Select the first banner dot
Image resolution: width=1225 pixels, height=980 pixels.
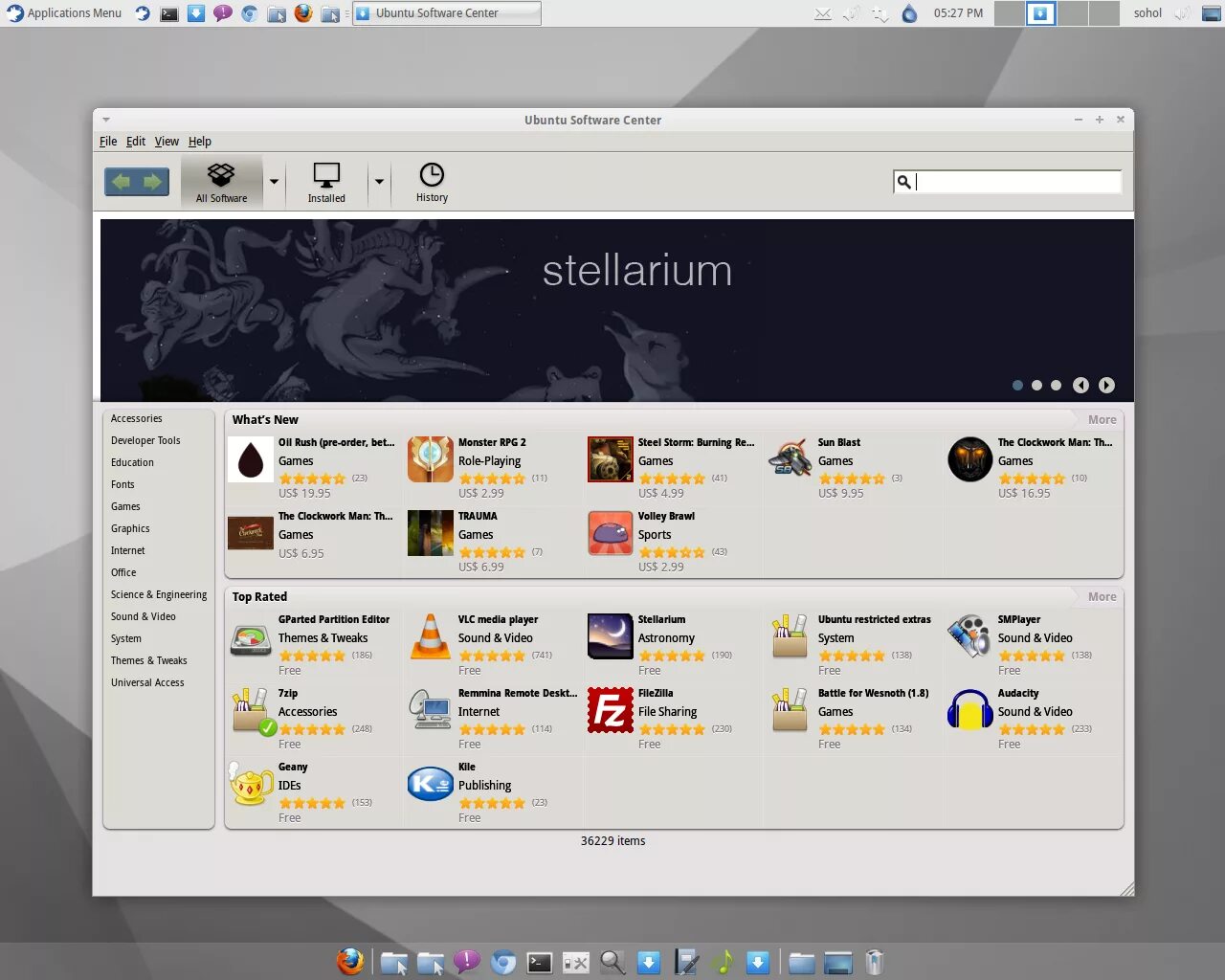pos(1017,386)
